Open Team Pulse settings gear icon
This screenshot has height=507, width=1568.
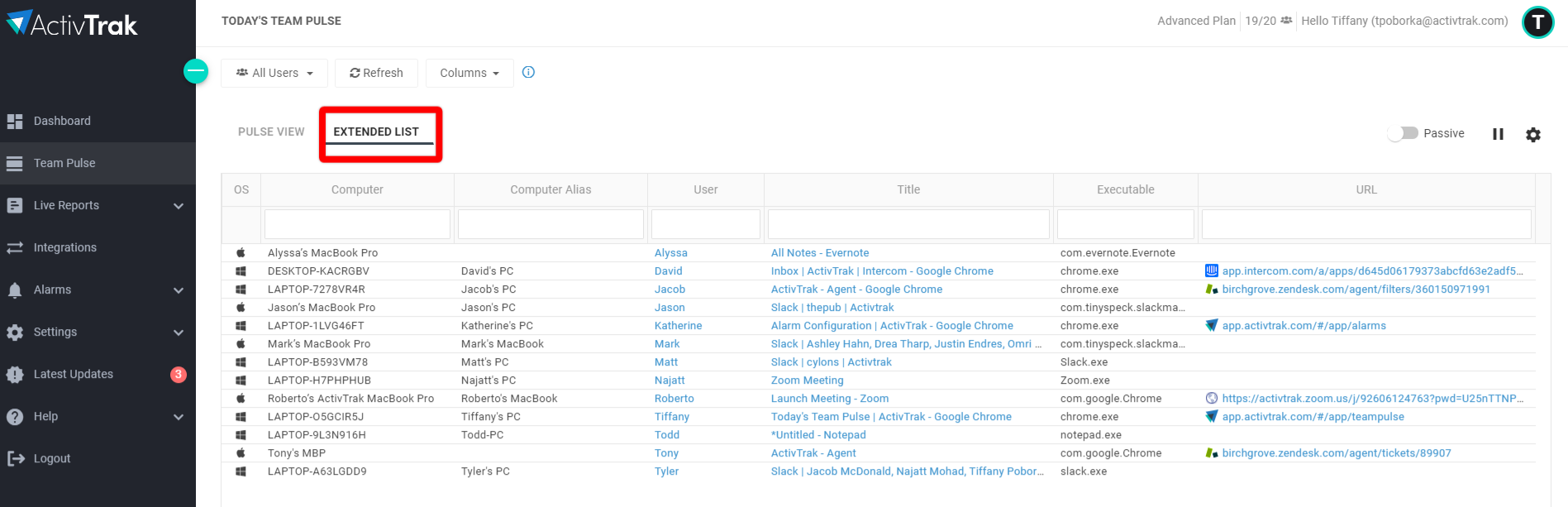pos(1533,134)
